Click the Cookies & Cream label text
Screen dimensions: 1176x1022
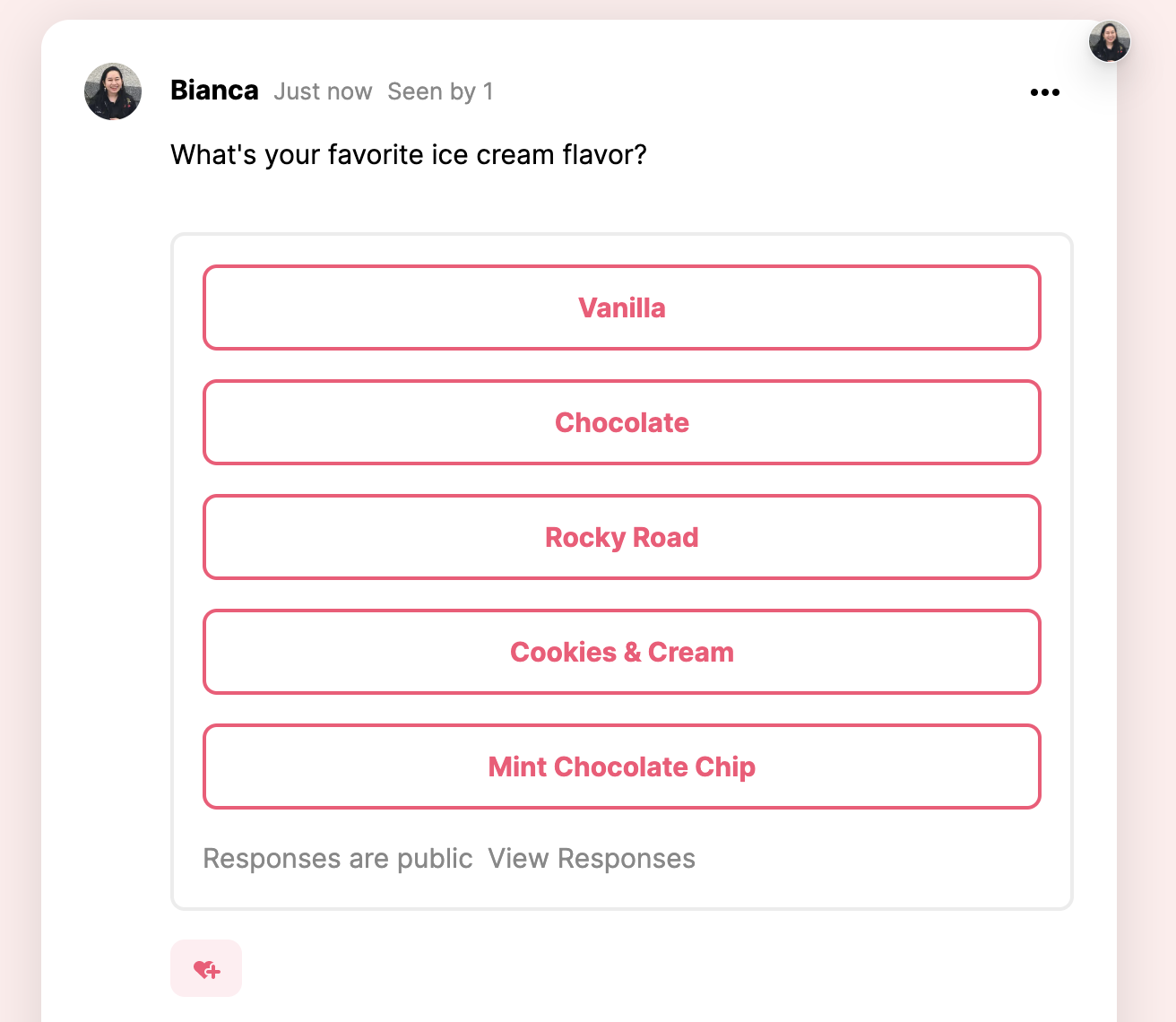[622, 652]
